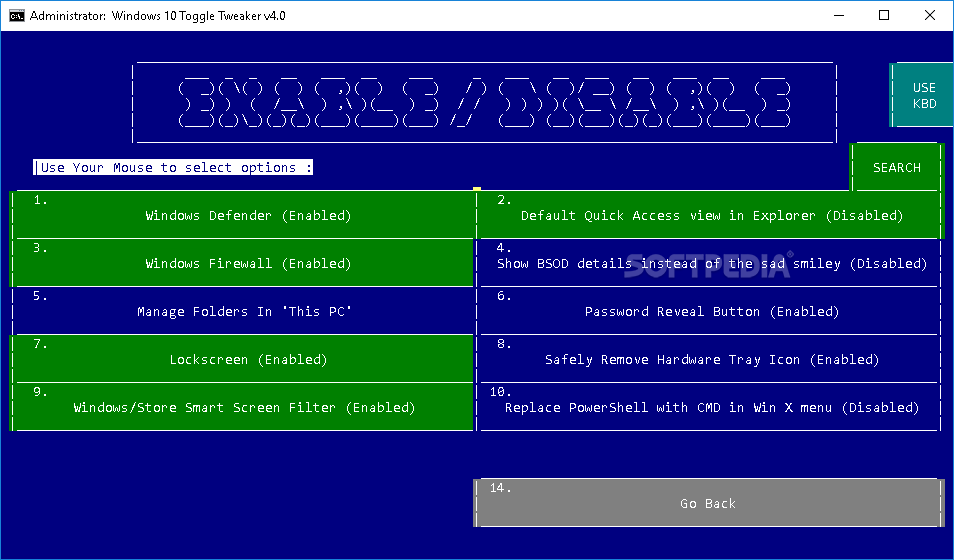The height and width of the screenshot is (560, 954).
Task: Toggle Default Quick Access view in Explorer
Action: tap(711, 215)
